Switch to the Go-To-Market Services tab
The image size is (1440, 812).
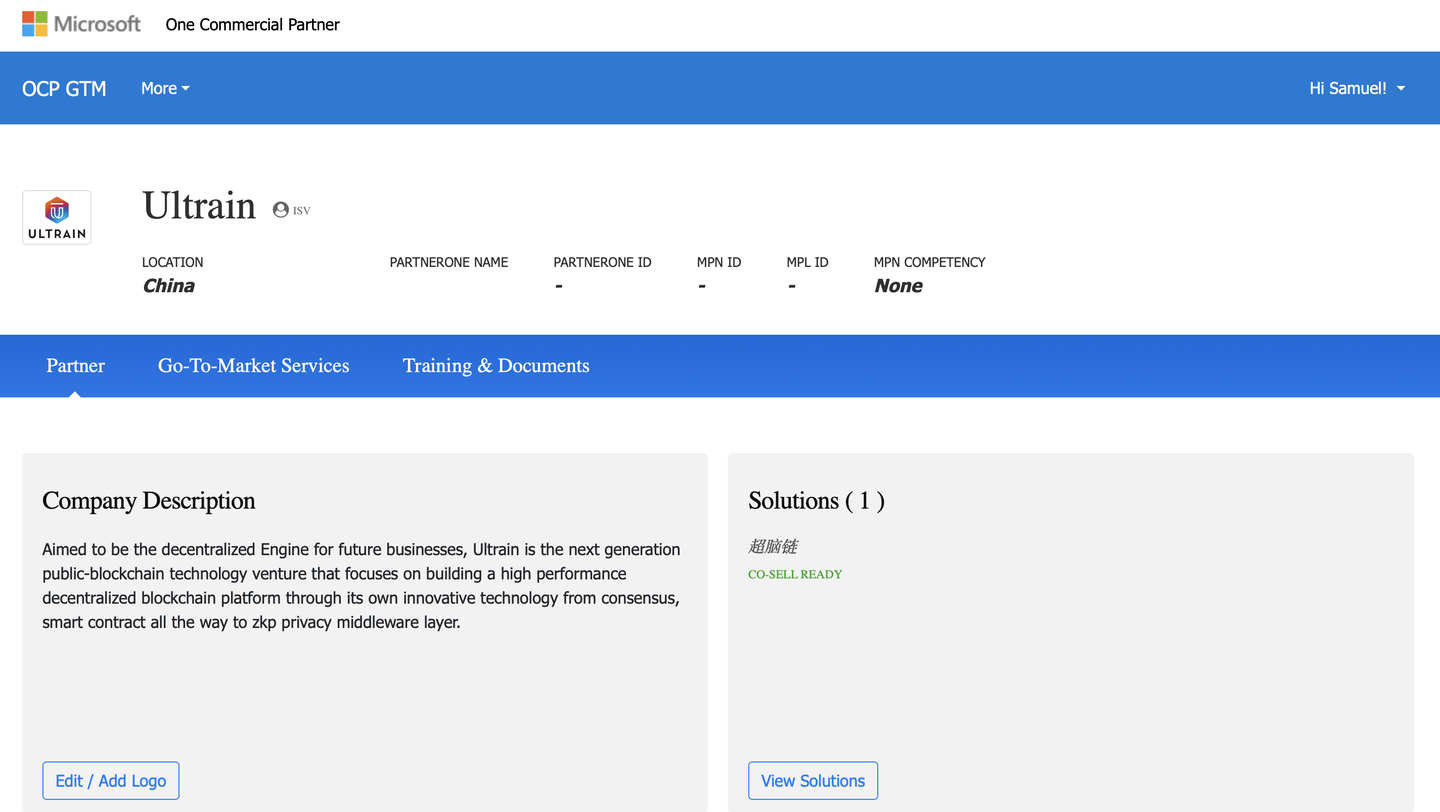pyautogui.click(x=253, y=366)
